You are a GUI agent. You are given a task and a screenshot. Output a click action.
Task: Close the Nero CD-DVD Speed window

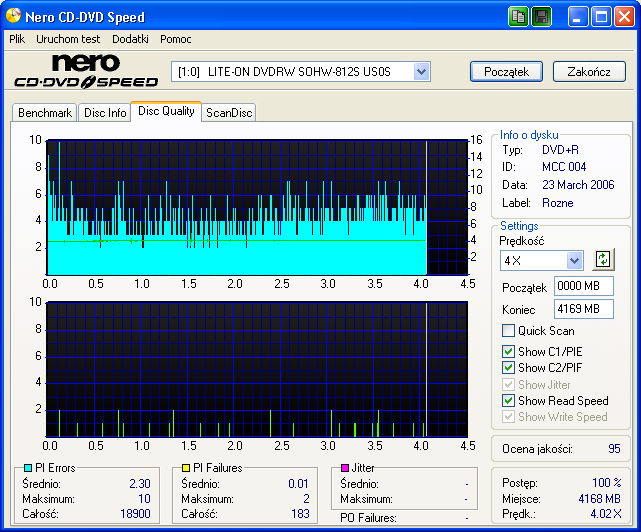pyautogui.click(x=625, y=17)
